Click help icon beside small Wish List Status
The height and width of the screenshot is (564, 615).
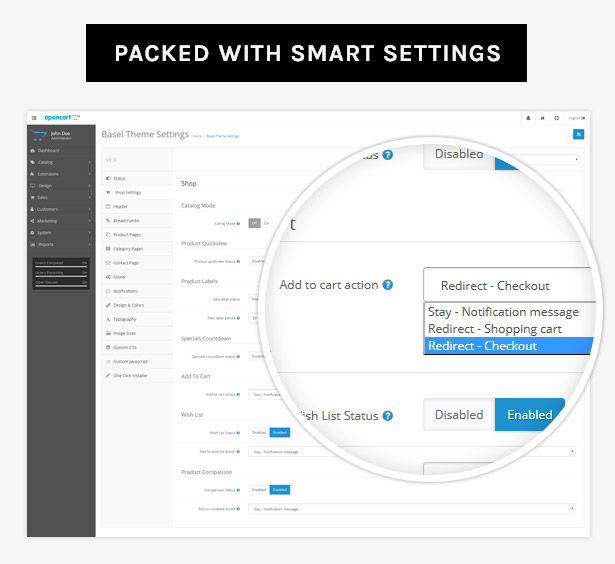238,433
